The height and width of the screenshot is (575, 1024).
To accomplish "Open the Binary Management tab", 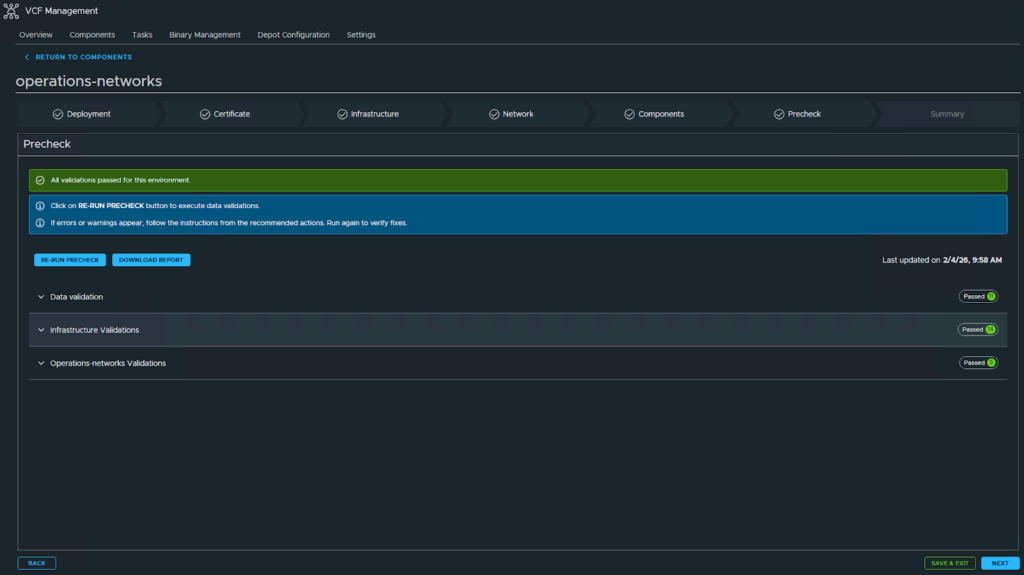I will pyautogui.click(x=205, y=35).
